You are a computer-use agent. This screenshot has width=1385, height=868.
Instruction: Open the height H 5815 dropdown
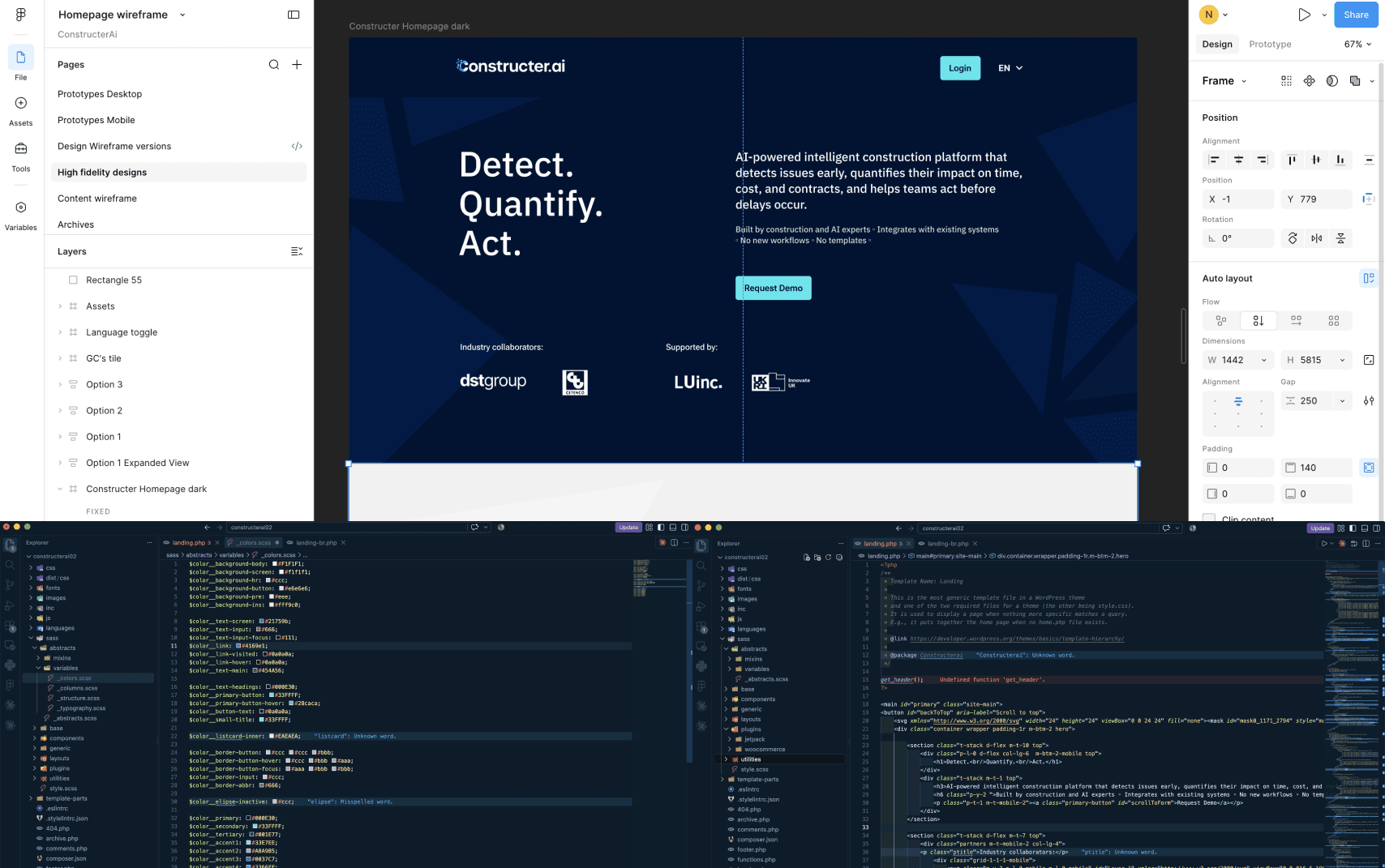pos(1342,360)
